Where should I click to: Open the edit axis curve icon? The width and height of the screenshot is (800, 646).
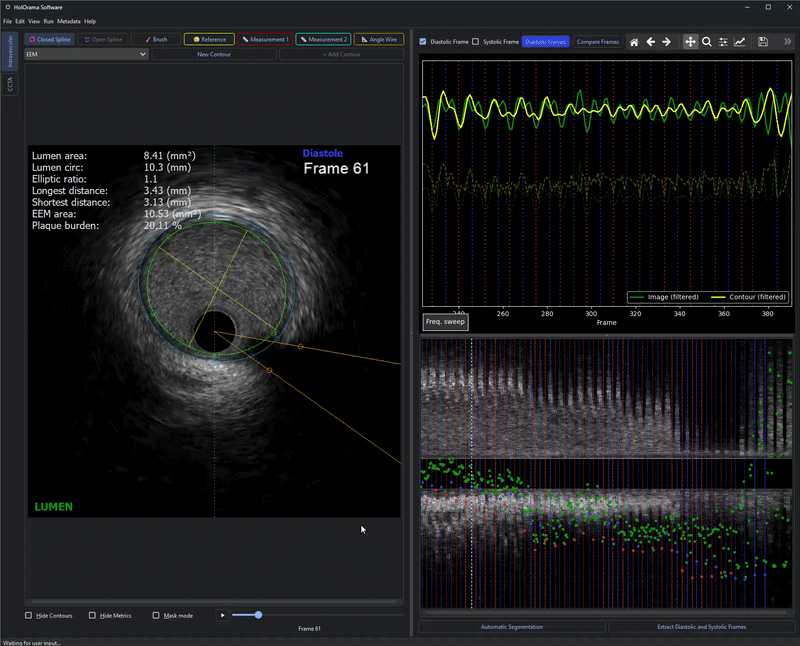tap(739, 42)
